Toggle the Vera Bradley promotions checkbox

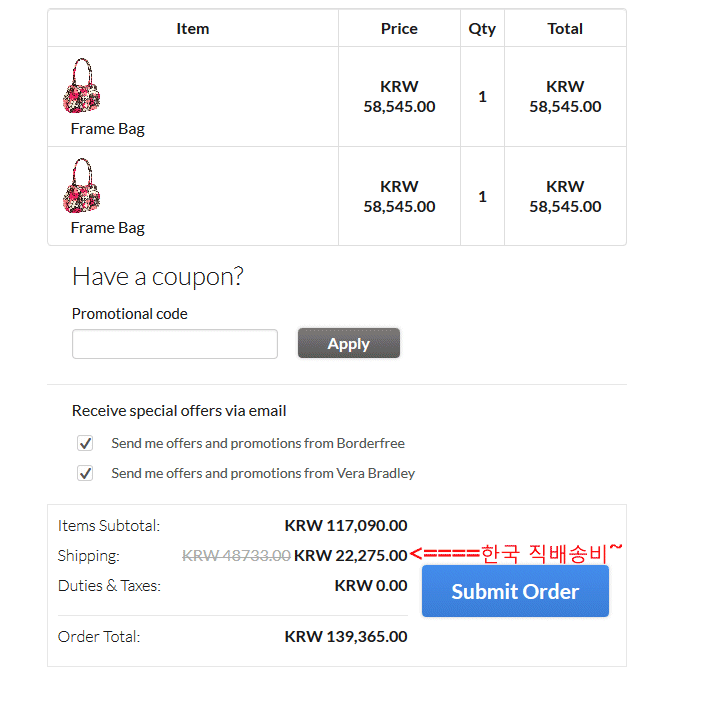[x=86, y=473]
